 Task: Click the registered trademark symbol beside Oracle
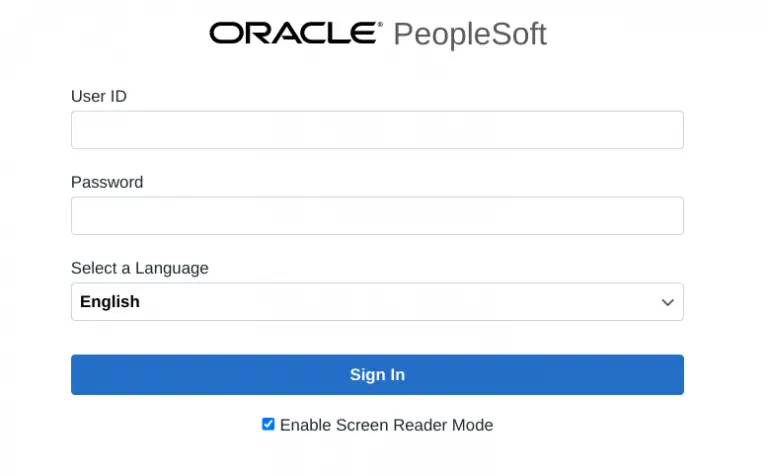[378, 26]
